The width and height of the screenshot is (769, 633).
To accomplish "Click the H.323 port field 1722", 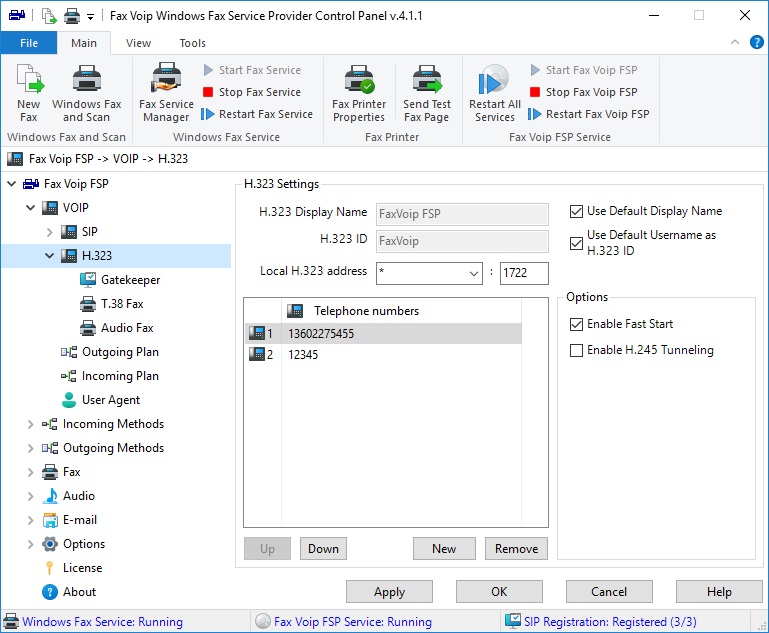I will click(524, 273).
